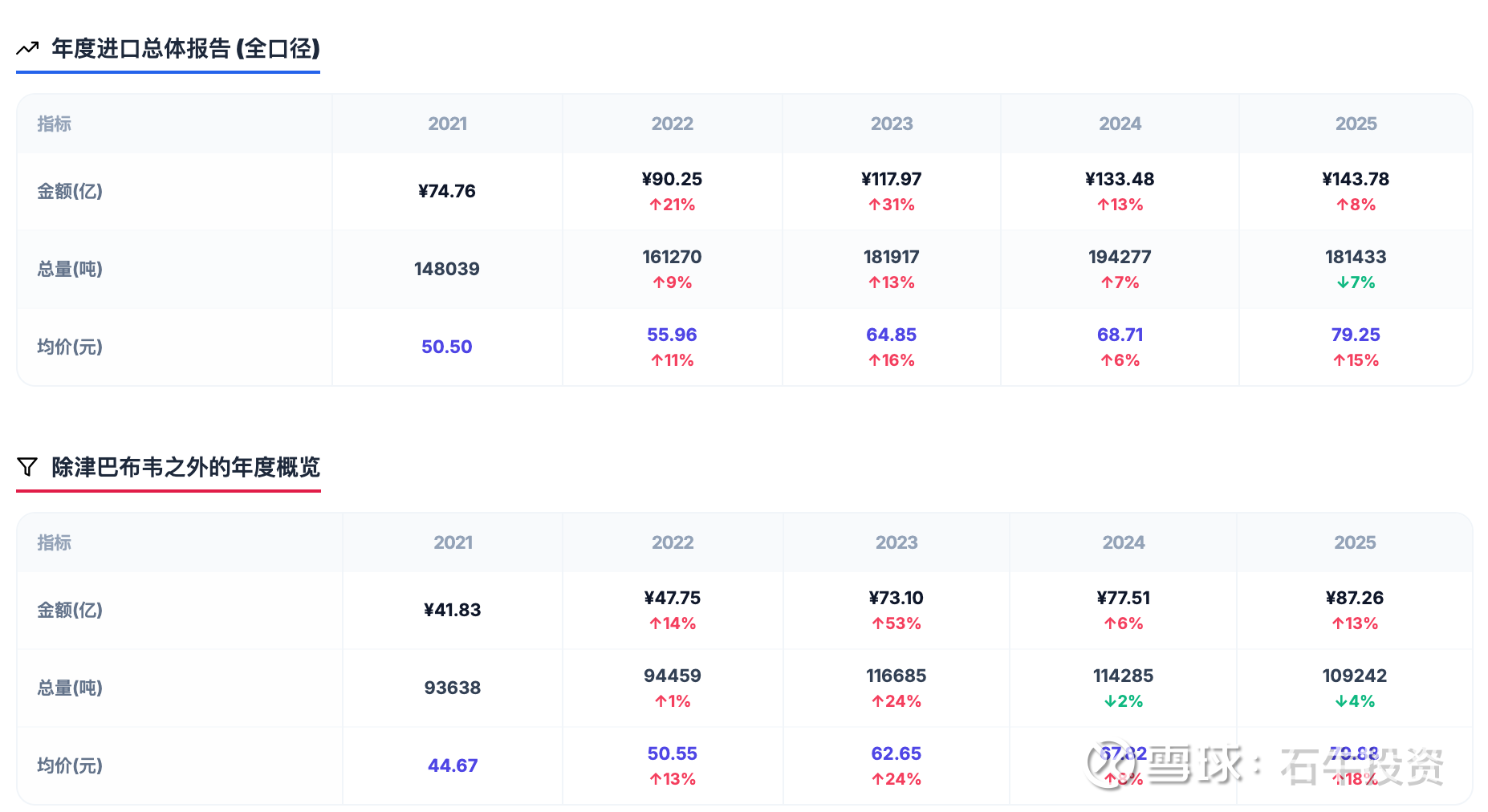
Task: Click the trending-up arrow icon beside 年度进口总体报告
Action: (x=27, y=48)
